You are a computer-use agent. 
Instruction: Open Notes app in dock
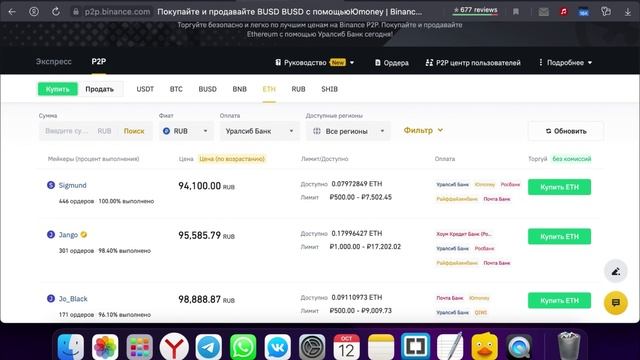pyautogui.click(x=381, y=347)
